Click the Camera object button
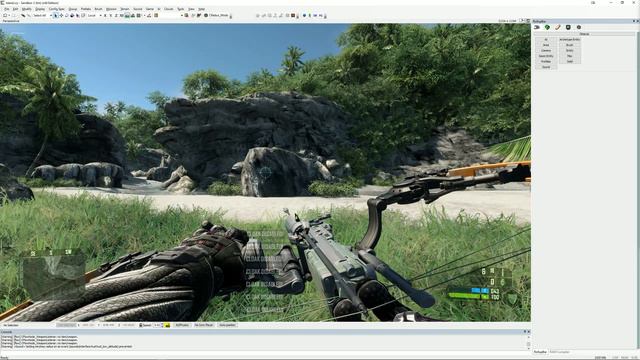This screenshot has height=360, width=640. (x=546, y=50)
